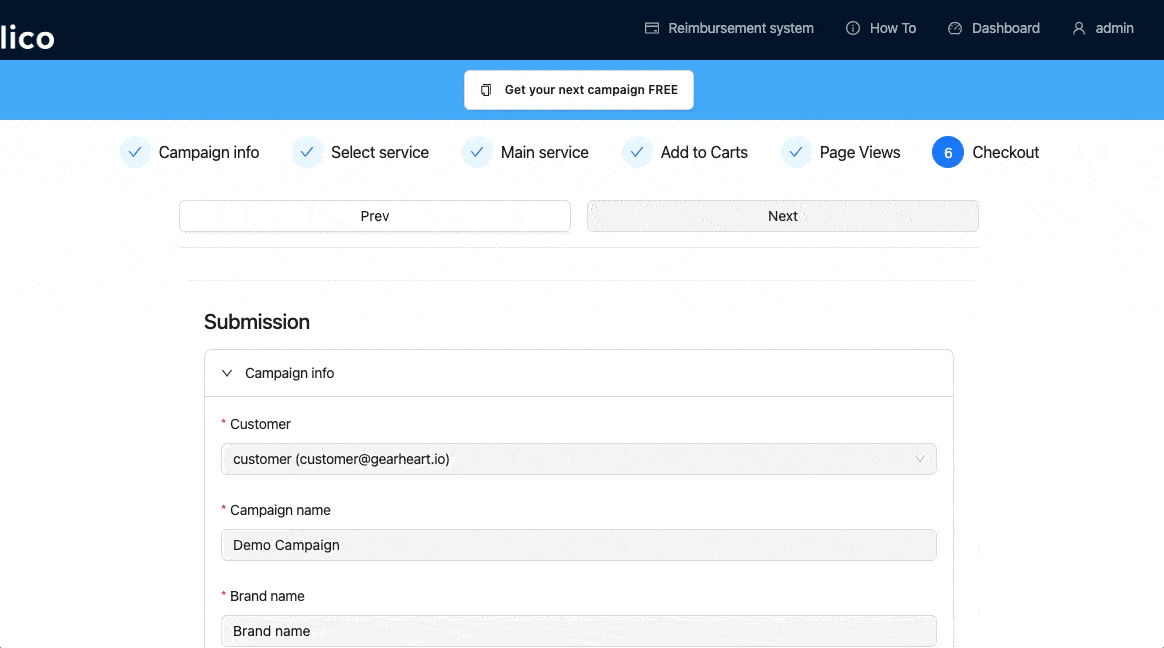
Task: Open the admin account menu
Action: click(1103, 28)
